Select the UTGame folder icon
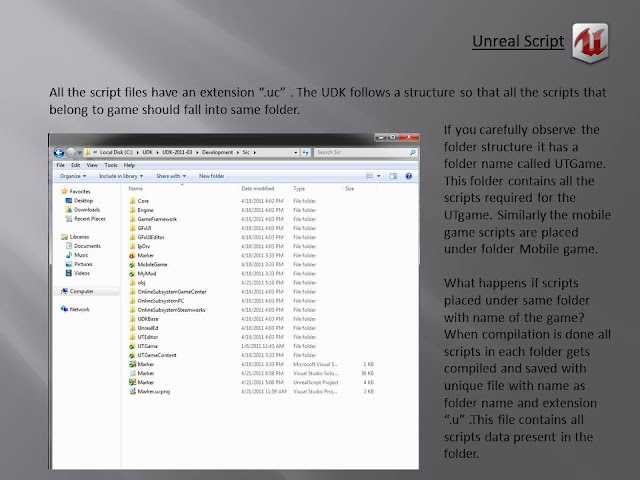Screen dimensions: 640x480 pos(132,346)
